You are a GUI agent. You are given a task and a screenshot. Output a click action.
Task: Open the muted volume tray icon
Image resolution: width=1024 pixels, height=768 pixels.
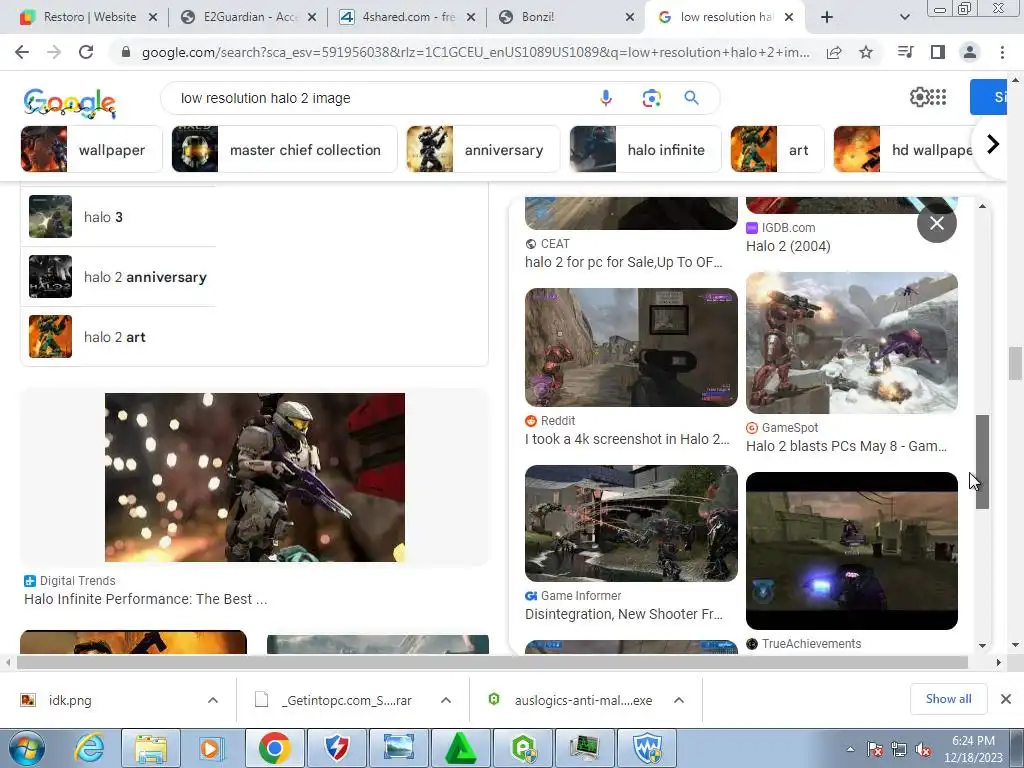pyautogui.click(x=923, y=750)
